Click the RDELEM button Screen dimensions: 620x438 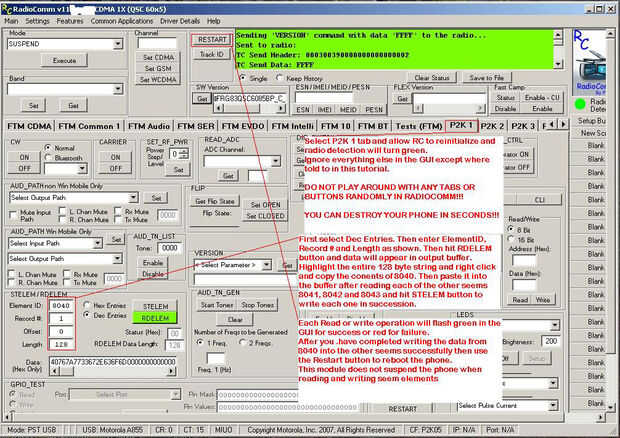[155, 318]
